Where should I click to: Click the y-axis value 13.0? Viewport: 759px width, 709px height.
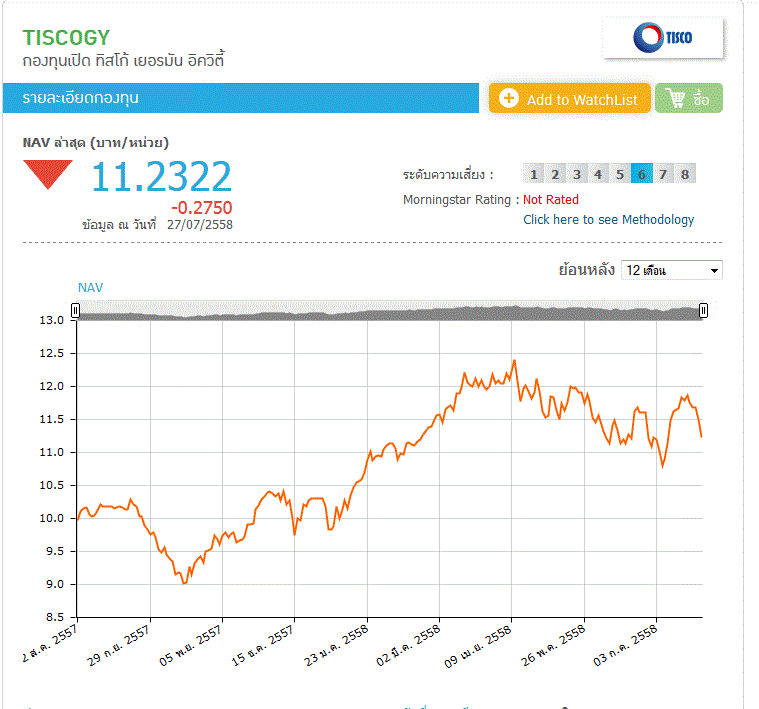point(52,320)
